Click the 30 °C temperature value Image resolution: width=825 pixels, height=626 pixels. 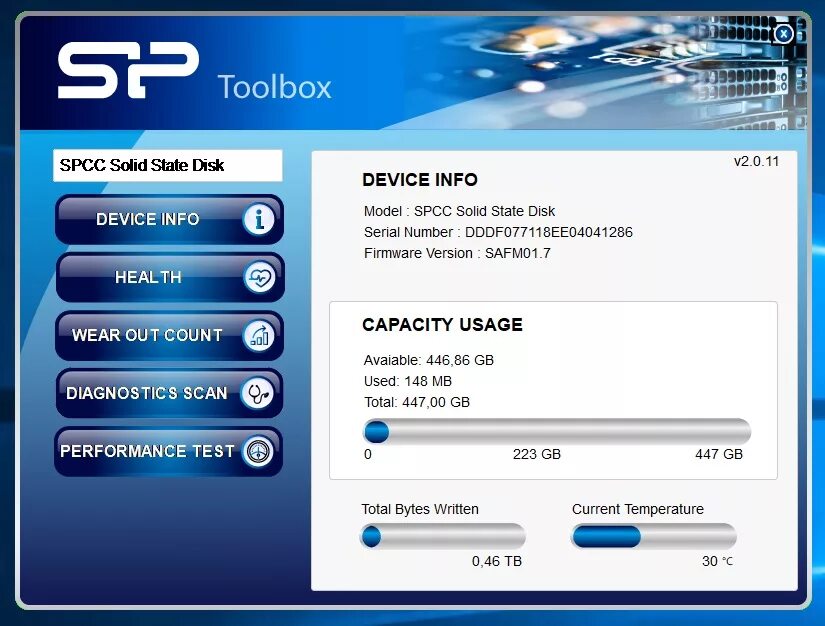point(717,561)
